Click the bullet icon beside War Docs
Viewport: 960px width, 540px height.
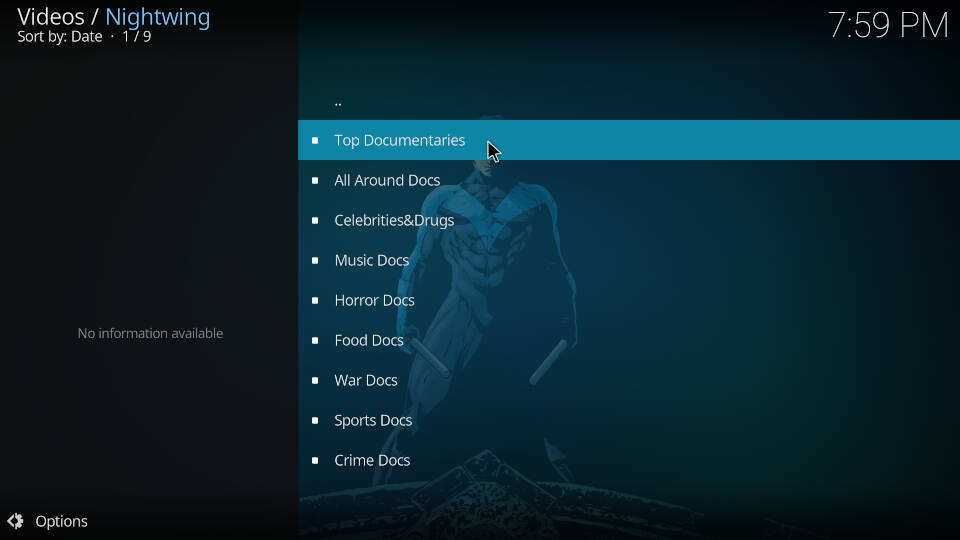point(315,381)
